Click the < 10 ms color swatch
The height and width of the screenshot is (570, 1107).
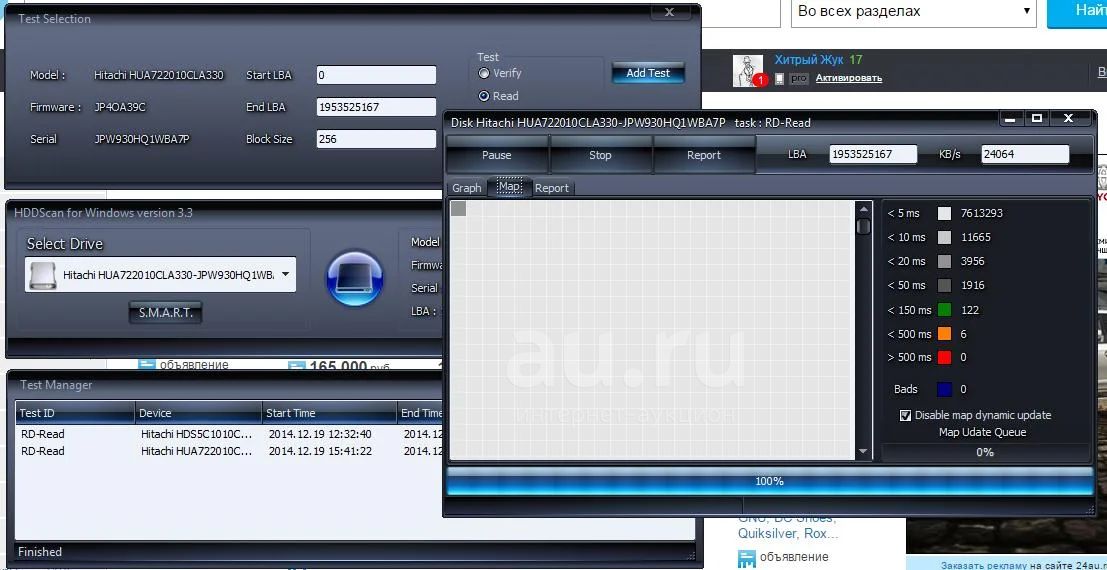[944, 237]
